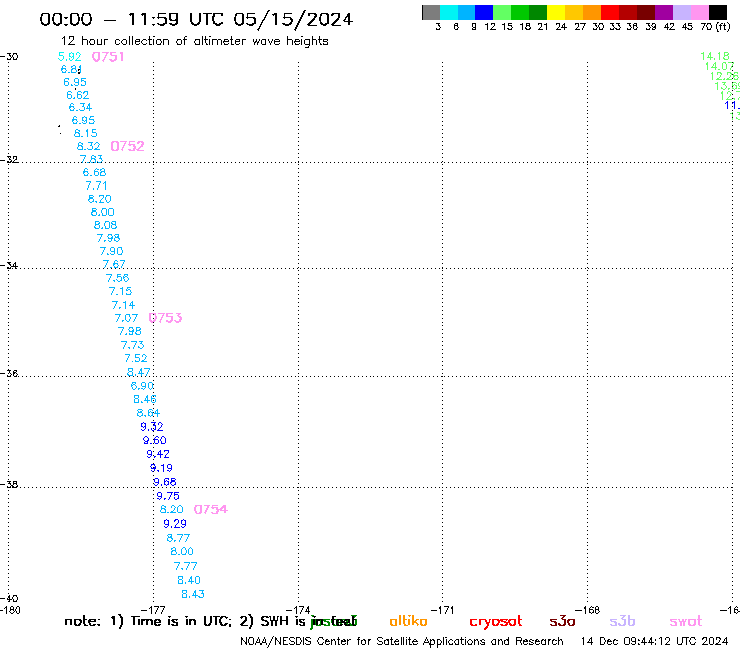Click the NOAA/NESDIS footer credit text

(x=402, y=642)
